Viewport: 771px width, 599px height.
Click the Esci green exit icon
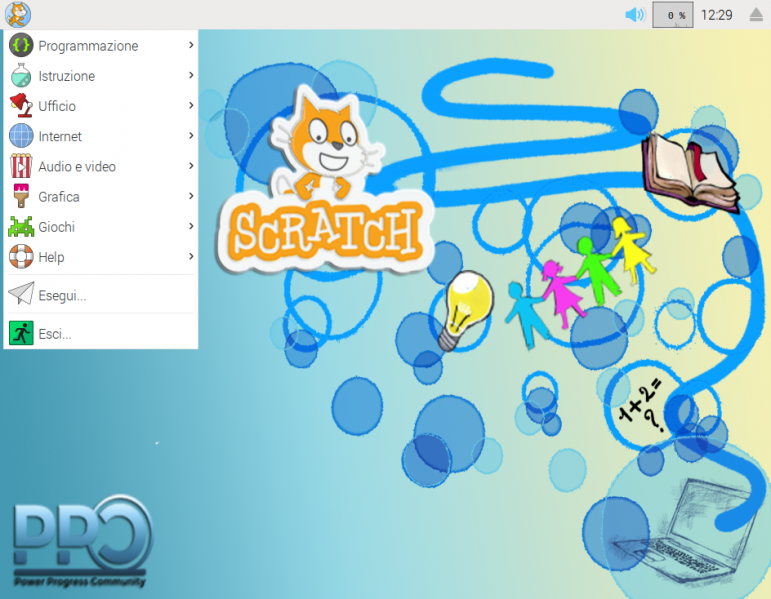[21, 333]
